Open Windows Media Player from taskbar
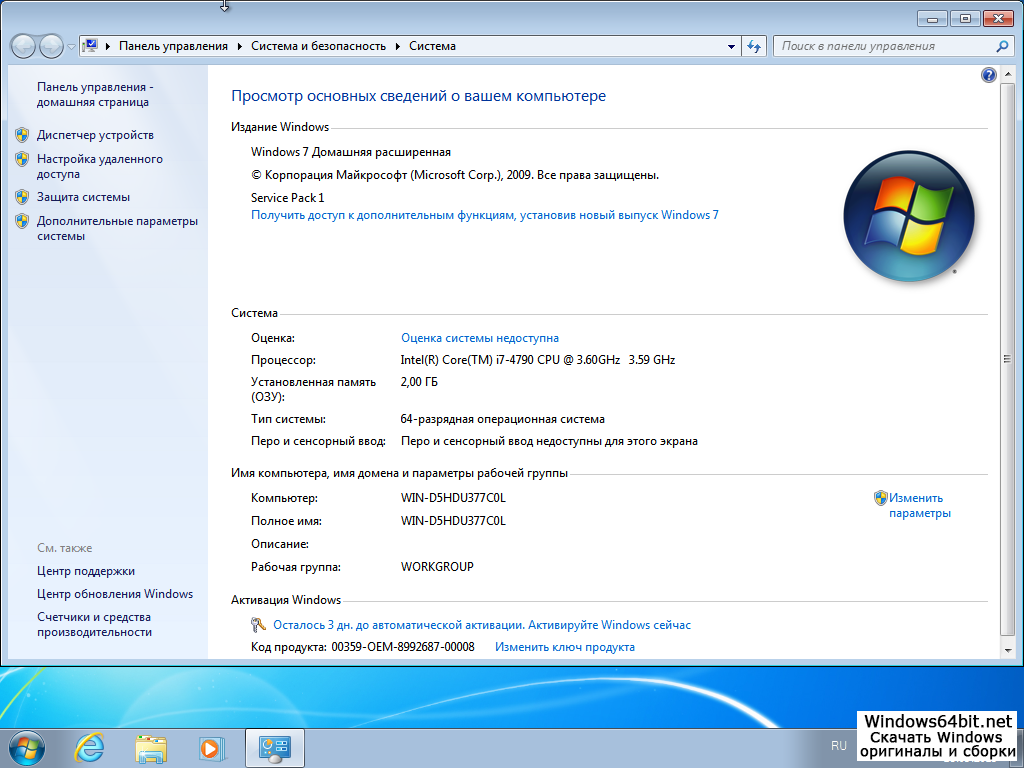 pos(211,747)
